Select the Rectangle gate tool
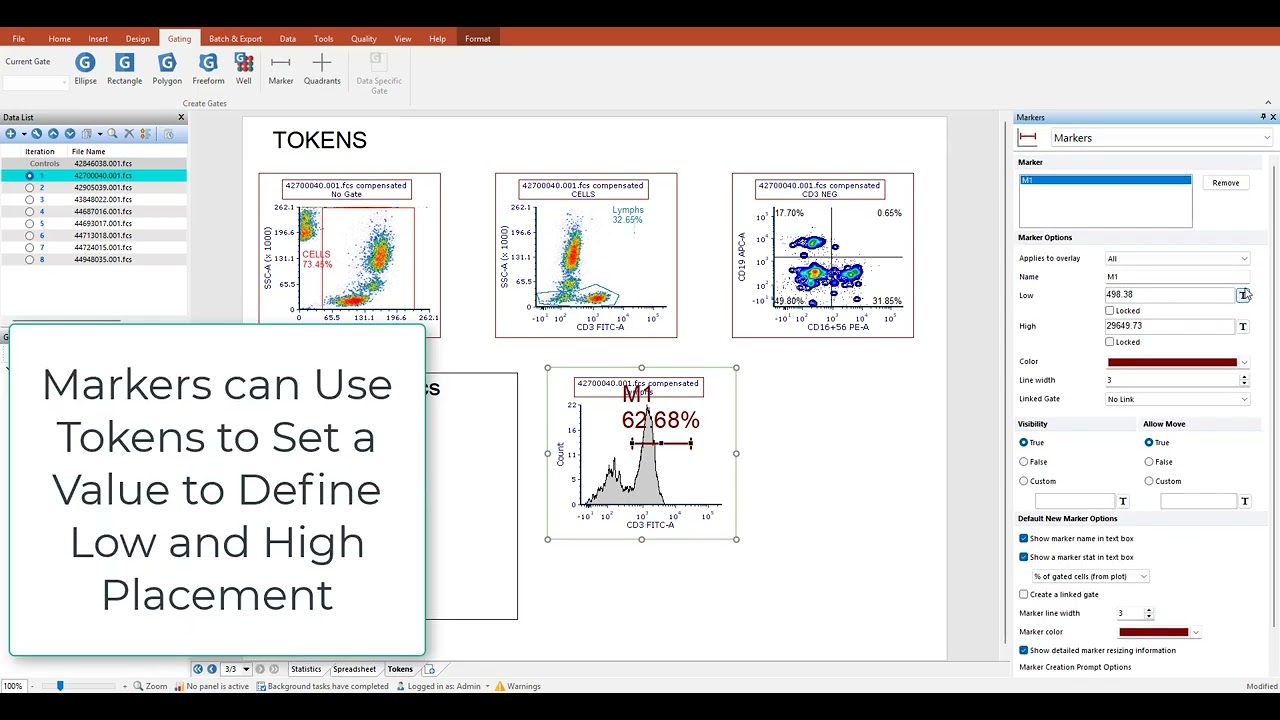 [x=124, y=69]
